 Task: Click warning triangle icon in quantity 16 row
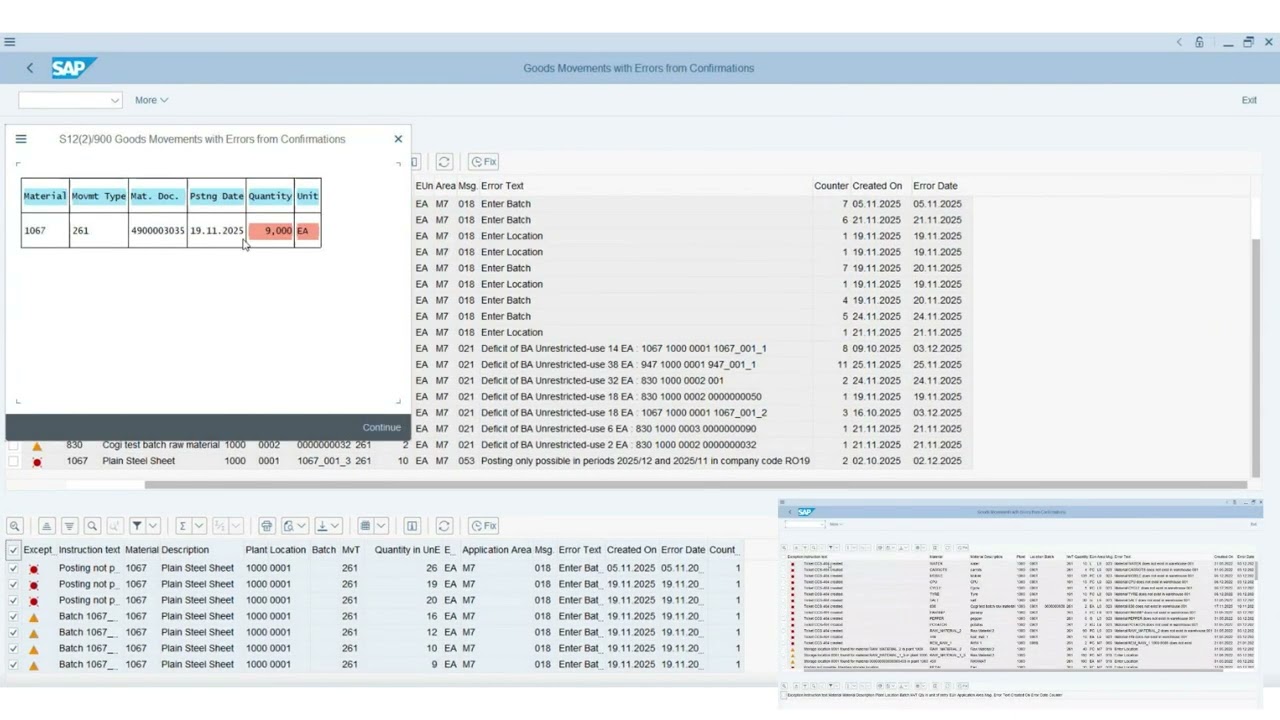tap(33, 616)
